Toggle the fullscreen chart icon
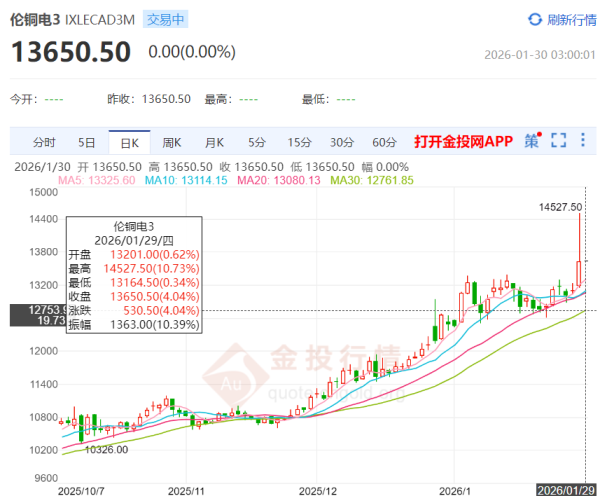Image resolution: width=600 pixels, height=496 pixels. point(558,140)
